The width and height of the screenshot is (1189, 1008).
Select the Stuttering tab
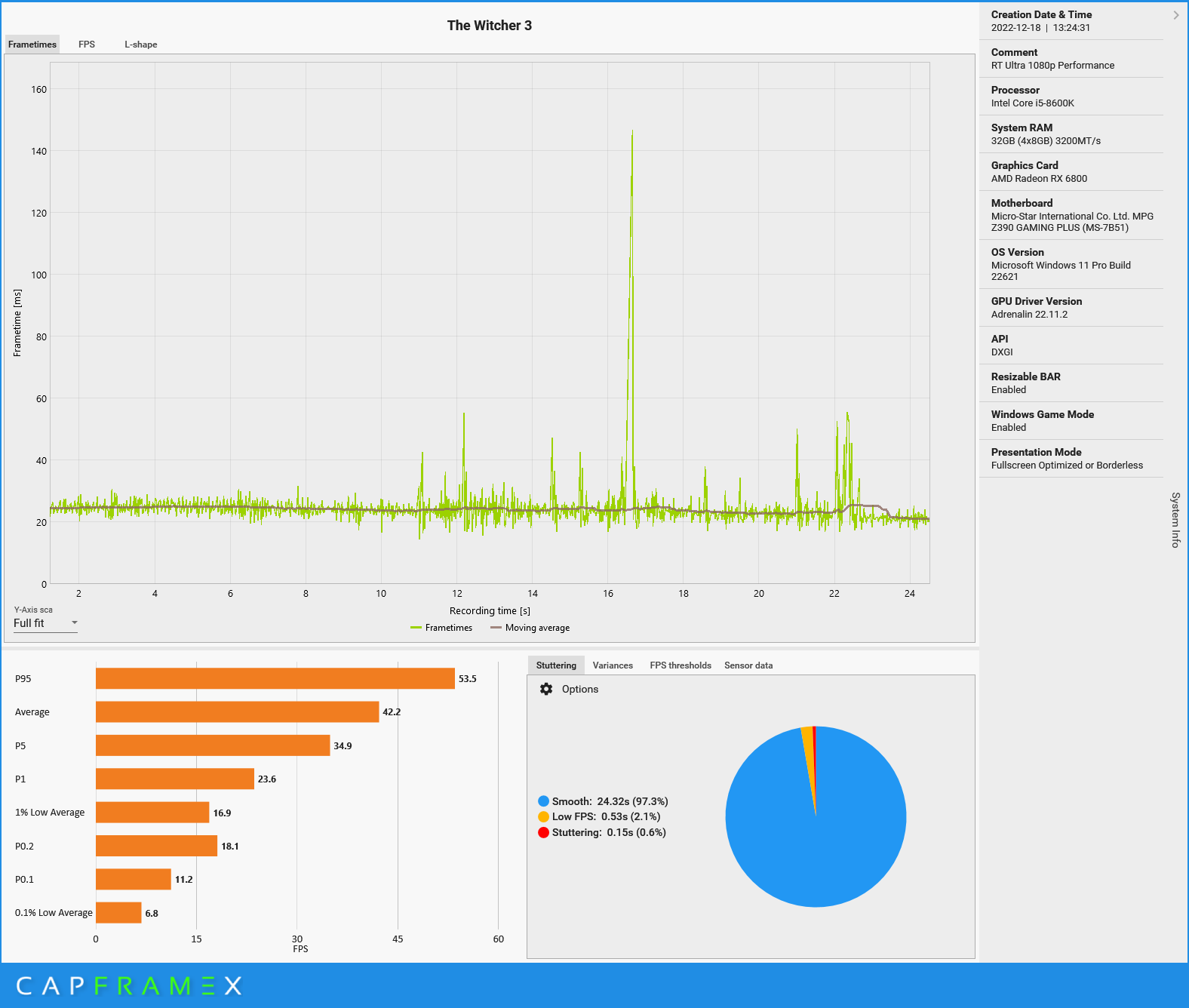click(x=556, y=665)
